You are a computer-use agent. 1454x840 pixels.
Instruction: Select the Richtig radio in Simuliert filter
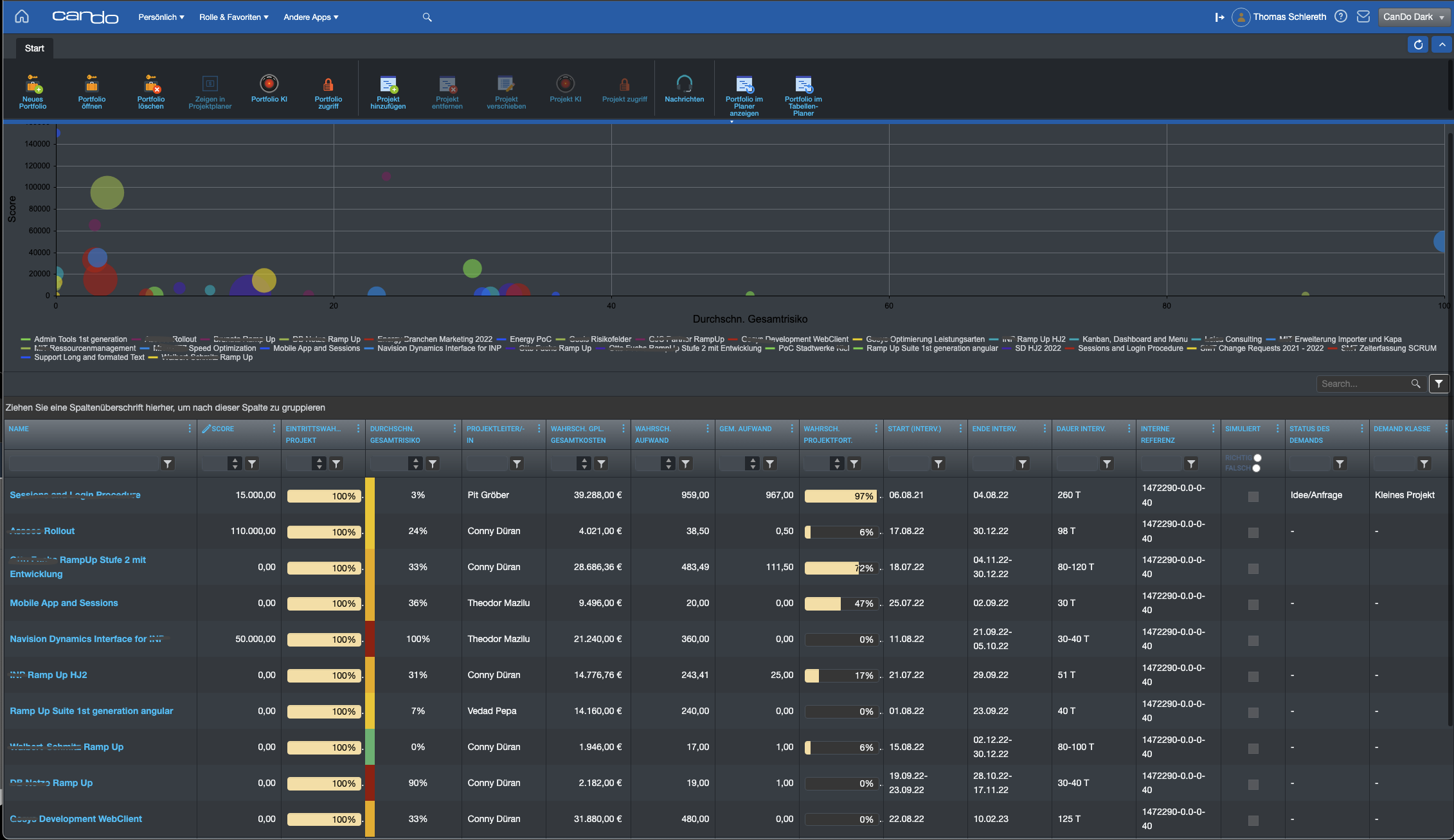1257,458
